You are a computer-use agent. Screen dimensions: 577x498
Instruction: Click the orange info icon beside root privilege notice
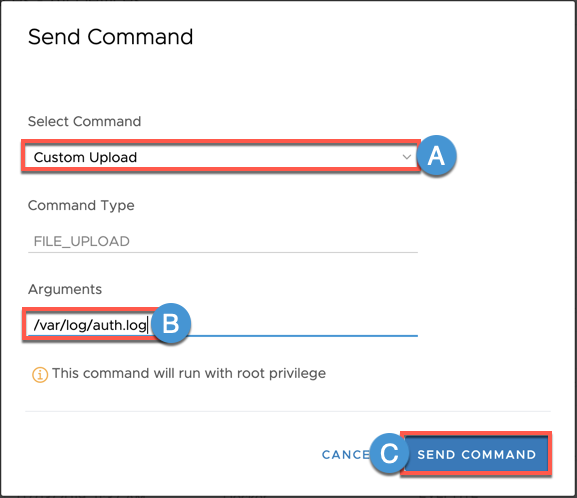pos(40,375)
